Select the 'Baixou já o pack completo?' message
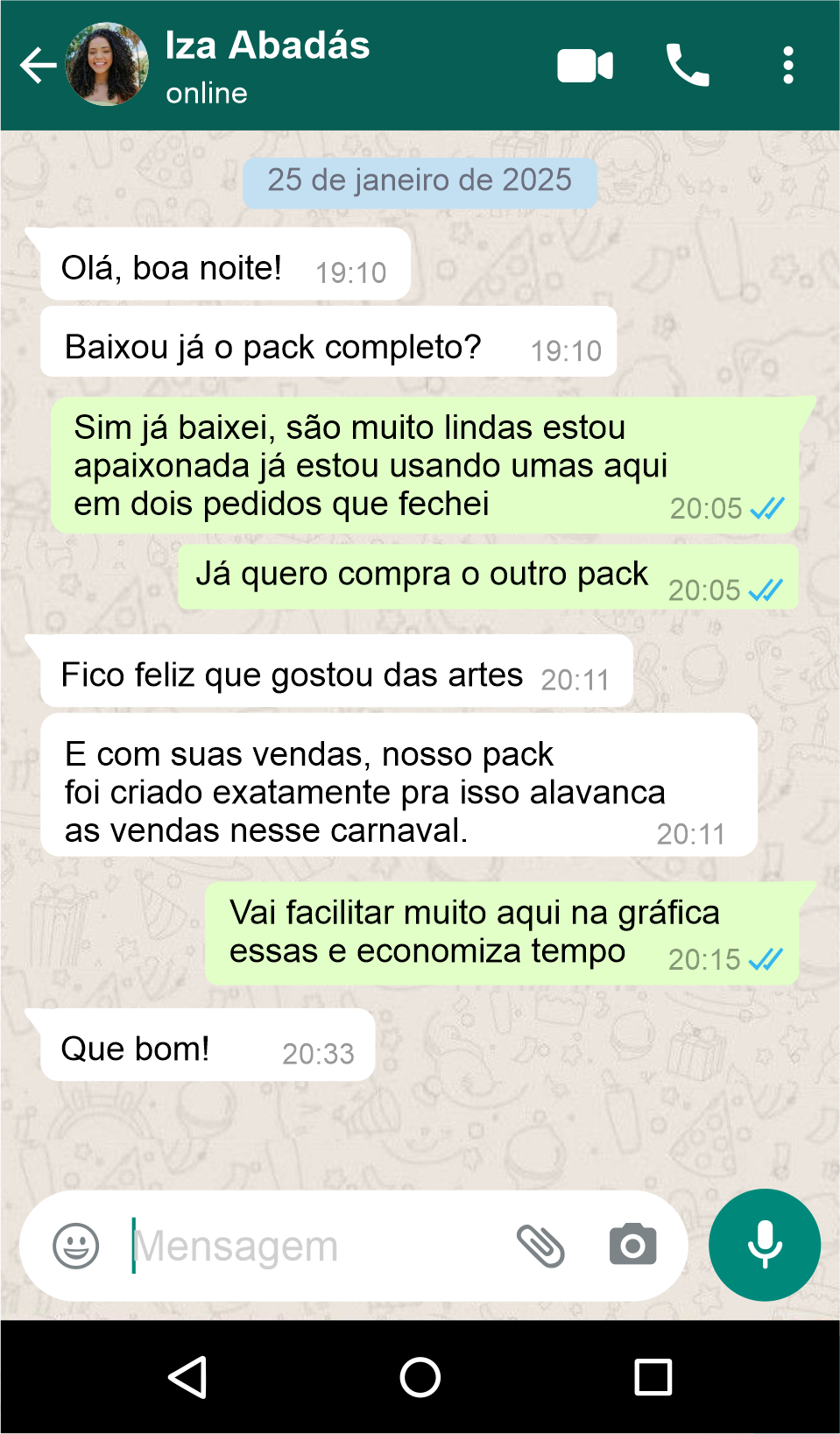The height and width of the screenshot is (1434, 840). coord(328,342)
